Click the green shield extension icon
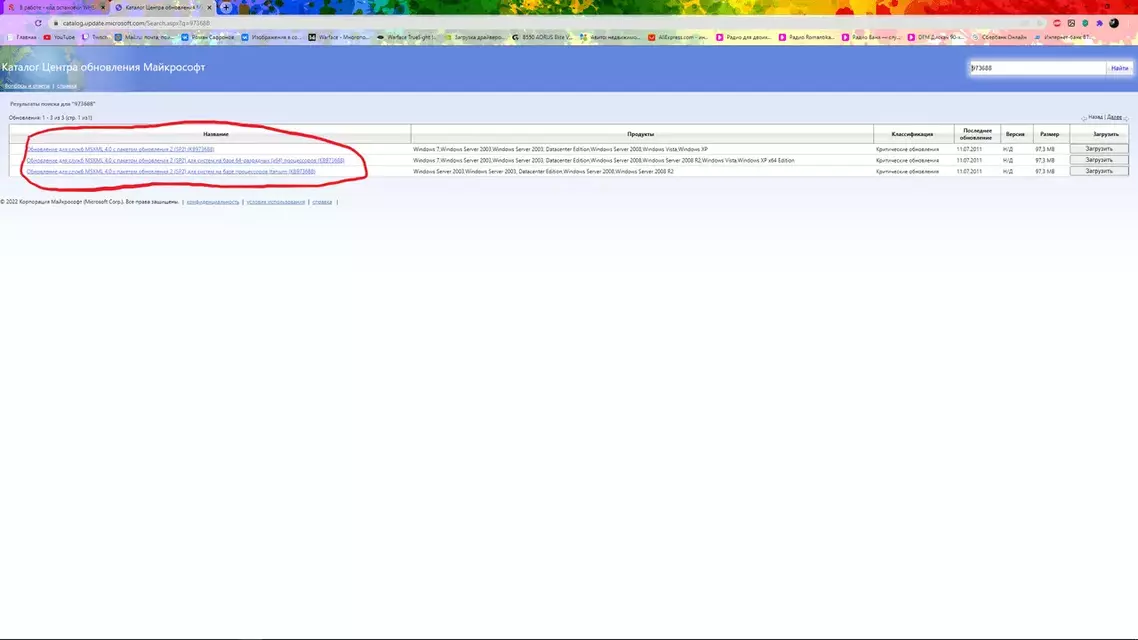The width and height of the screenshot is (1138, 640). [x=1085, y=23]
